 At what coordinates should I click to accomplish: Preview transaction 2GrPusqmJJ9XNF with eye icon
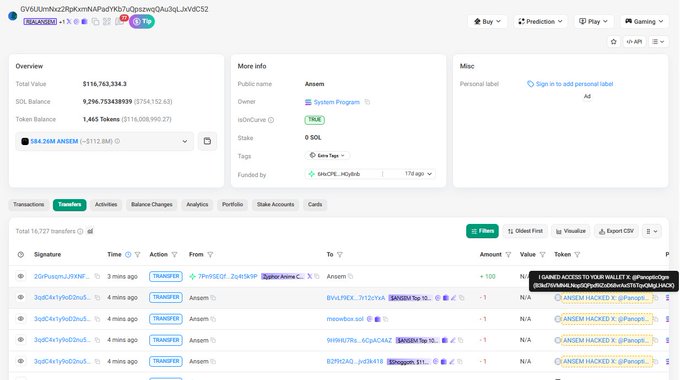click(21, 276)
